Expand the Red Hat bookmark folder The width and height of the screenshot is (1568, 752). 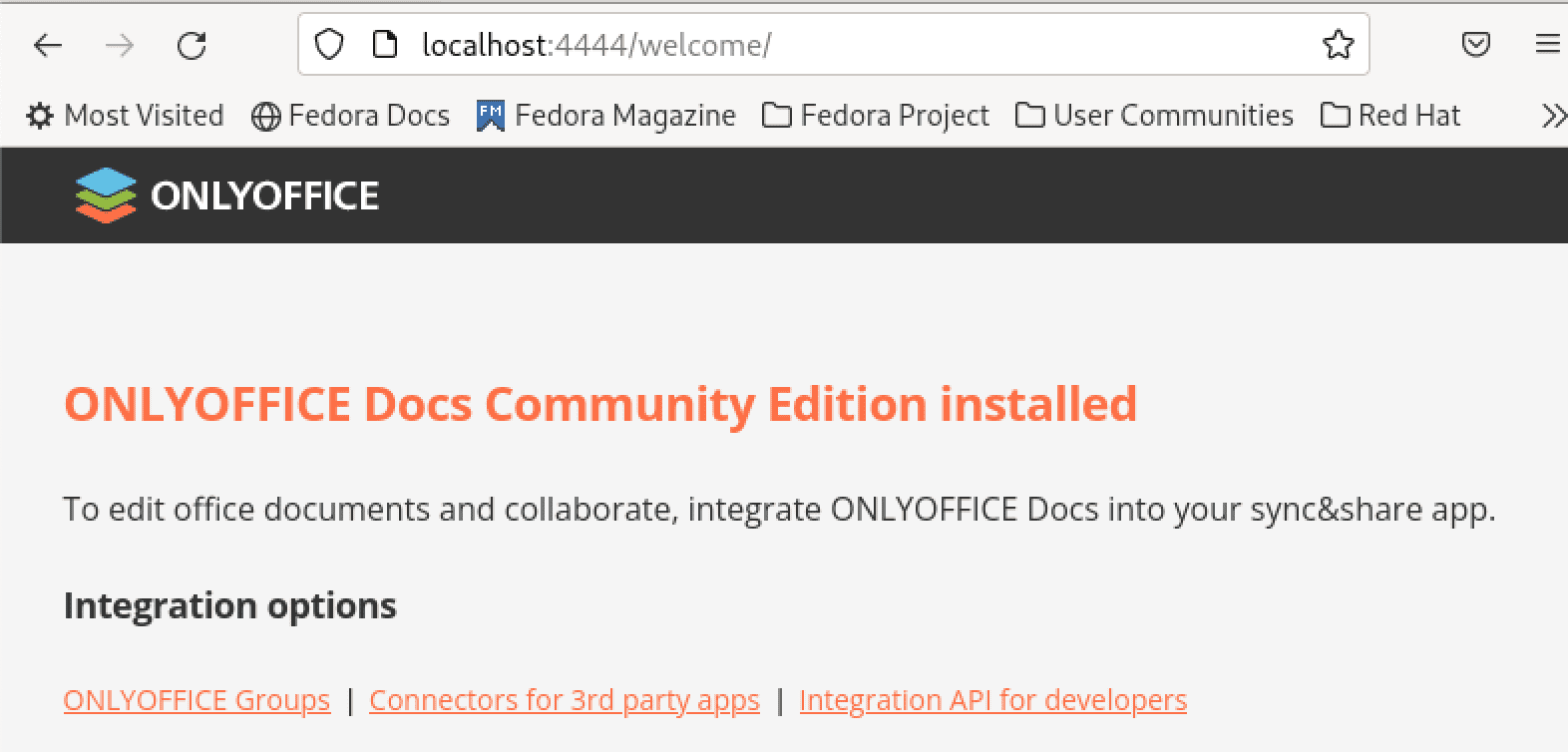point(1390,116)
